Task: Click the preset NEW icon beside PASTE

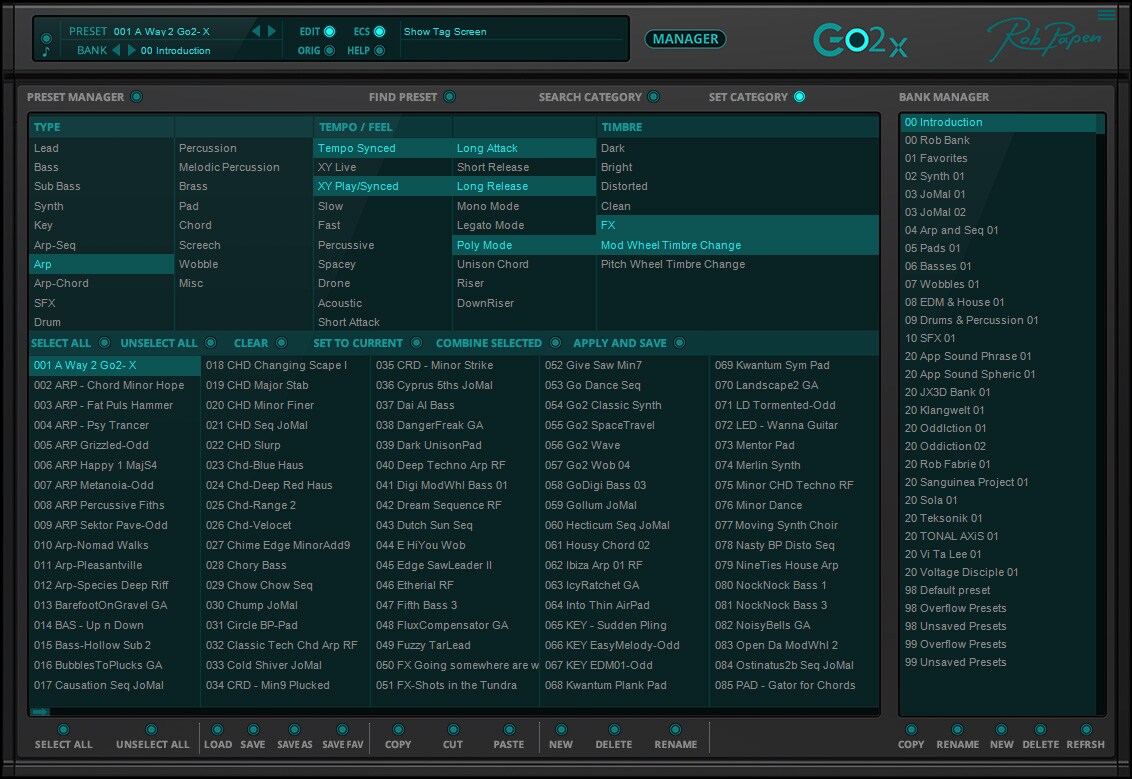Action: [x=561, y=730]
